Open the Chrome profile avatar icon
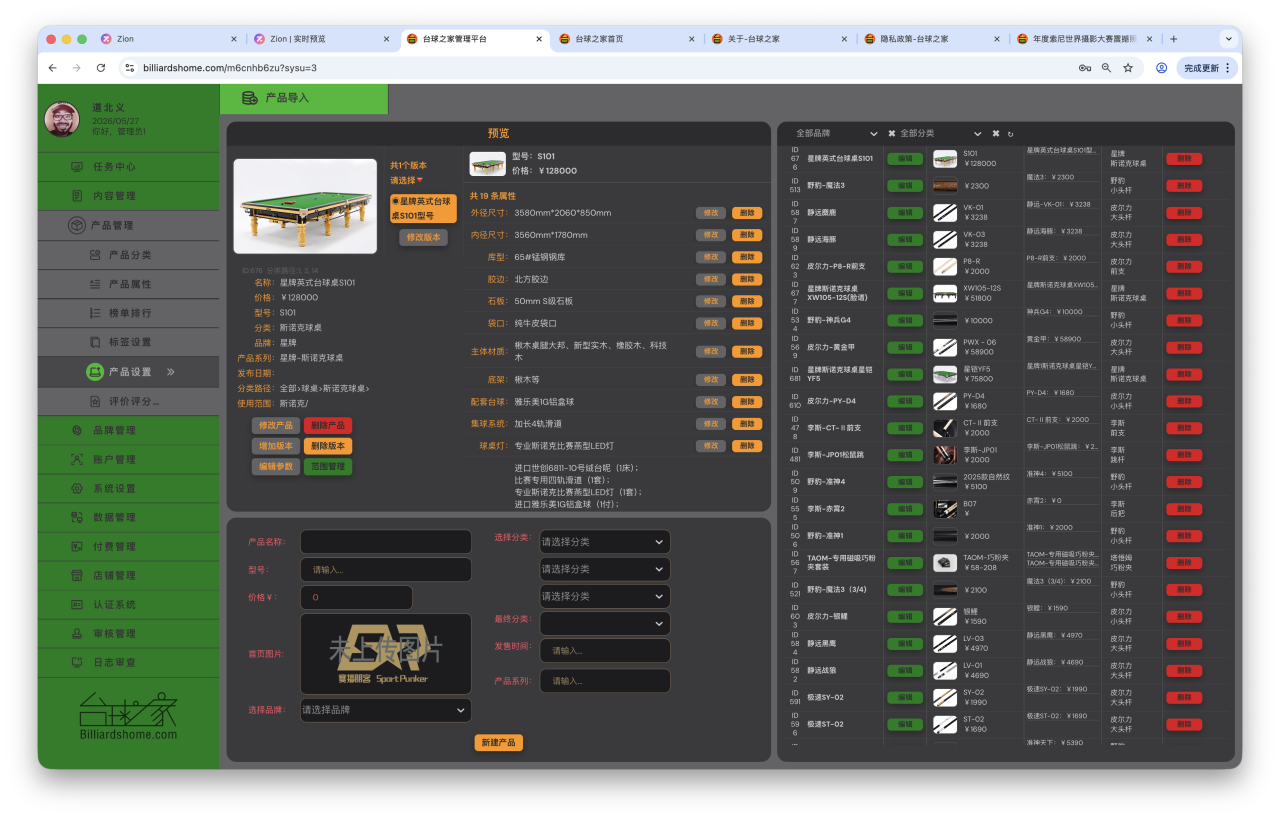This screenshot has width=1280, height=819. pyautogui.click(x=1161, y=68)
